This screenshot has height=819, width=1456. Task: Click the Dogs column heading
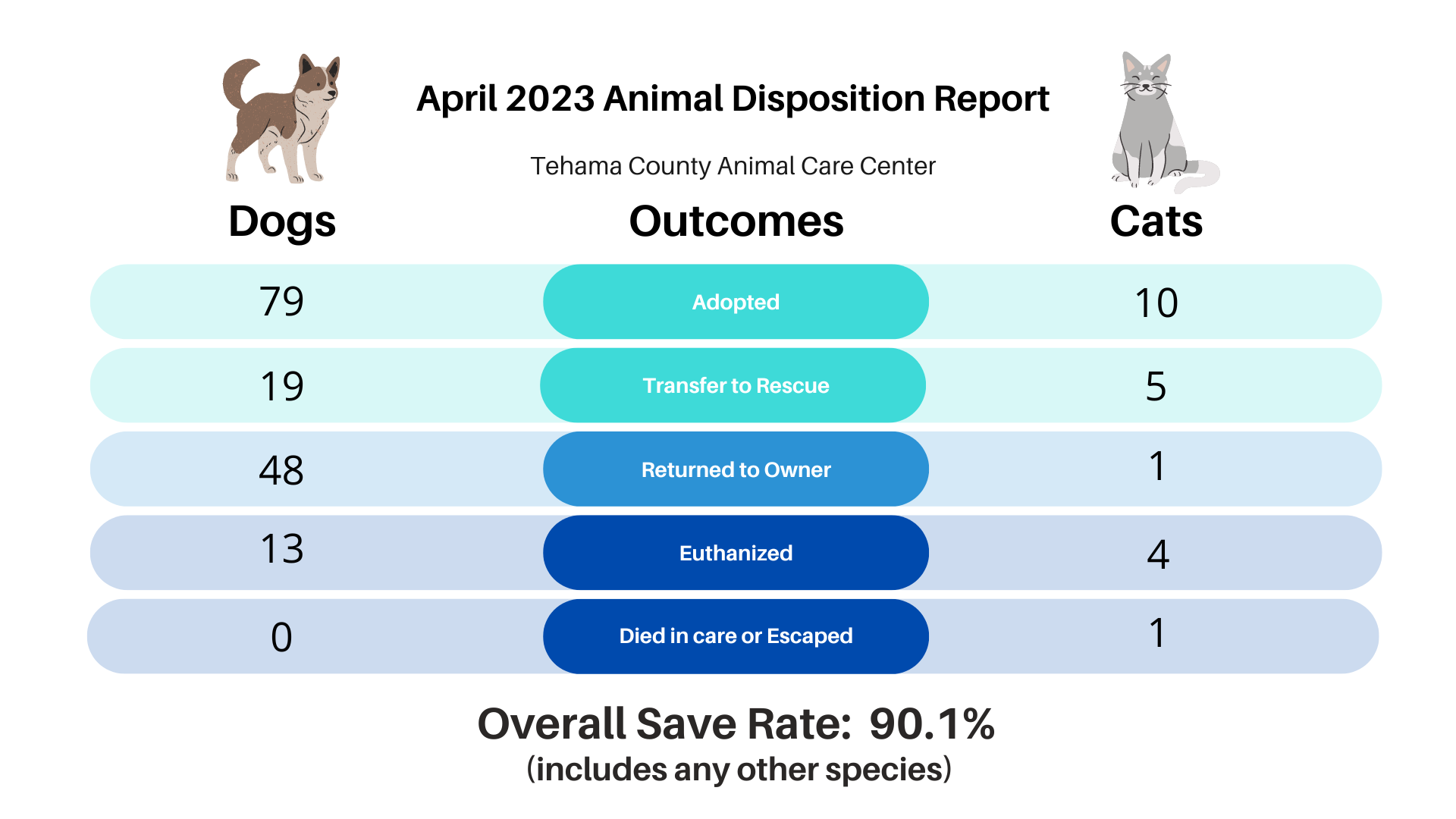click(x=282, y=222)
